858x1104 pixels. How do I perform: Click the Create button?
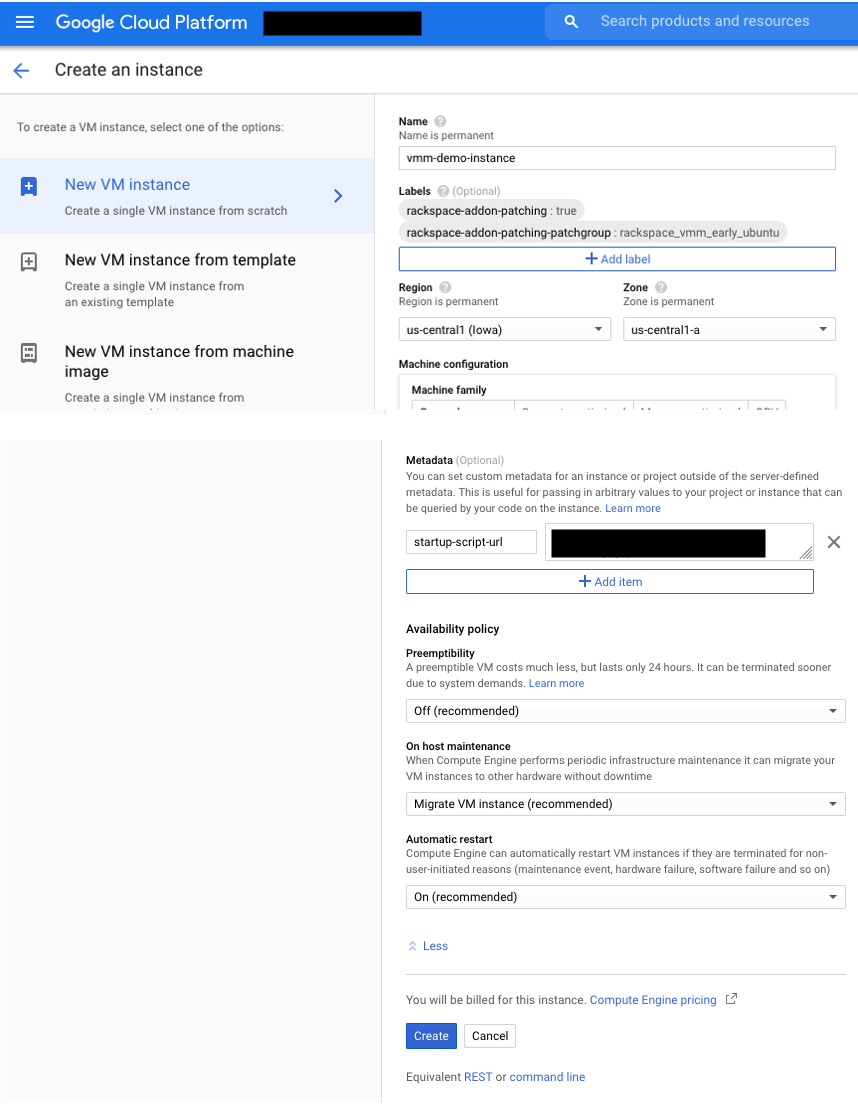tap(431, 1036)
